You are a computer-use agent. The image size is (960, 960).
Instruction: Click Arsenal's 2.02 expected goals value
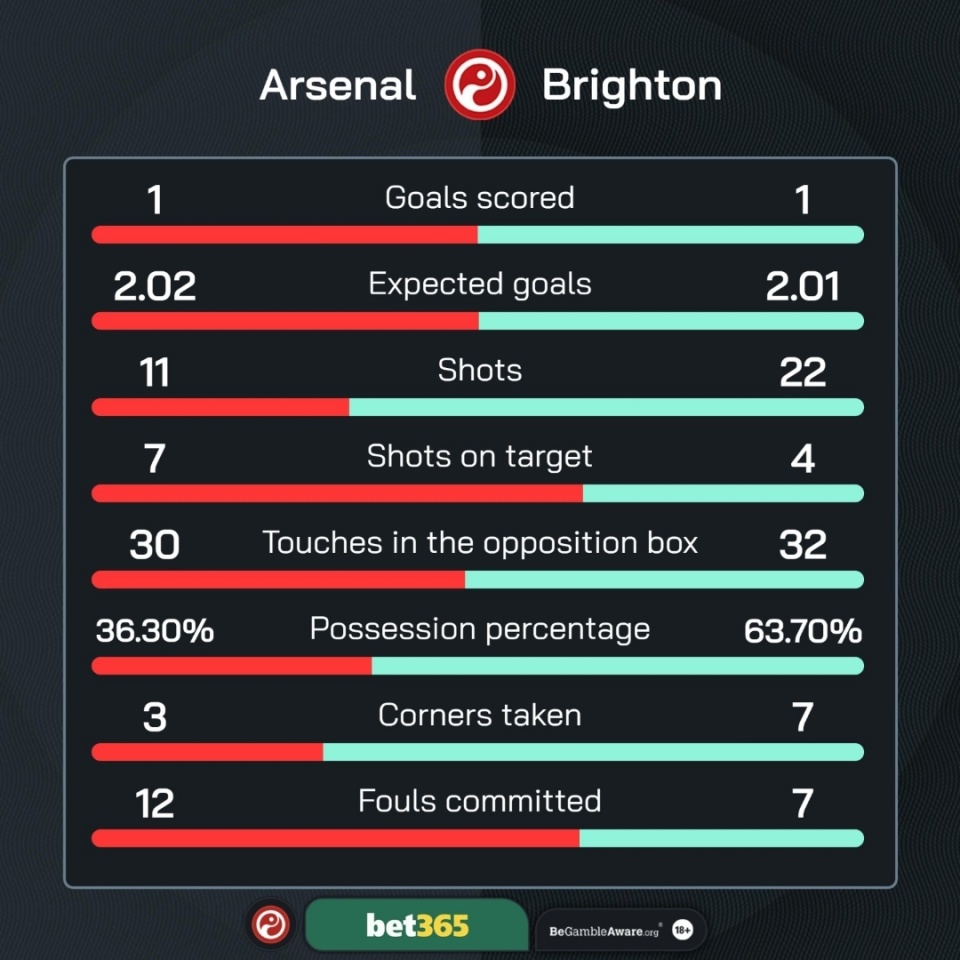(155, 286)
